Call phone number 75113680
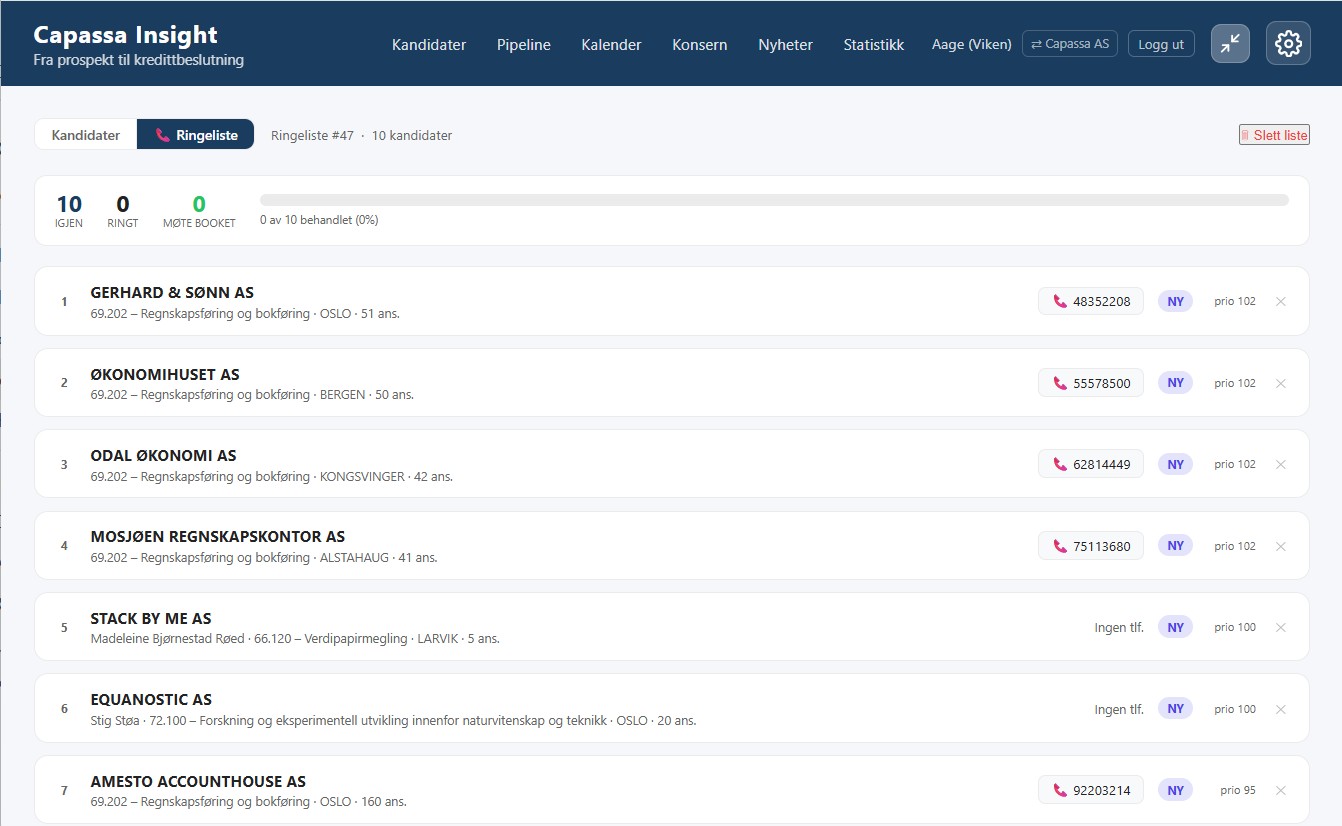The width and height of the screenshot is (1342, 826). point(1090,546)
